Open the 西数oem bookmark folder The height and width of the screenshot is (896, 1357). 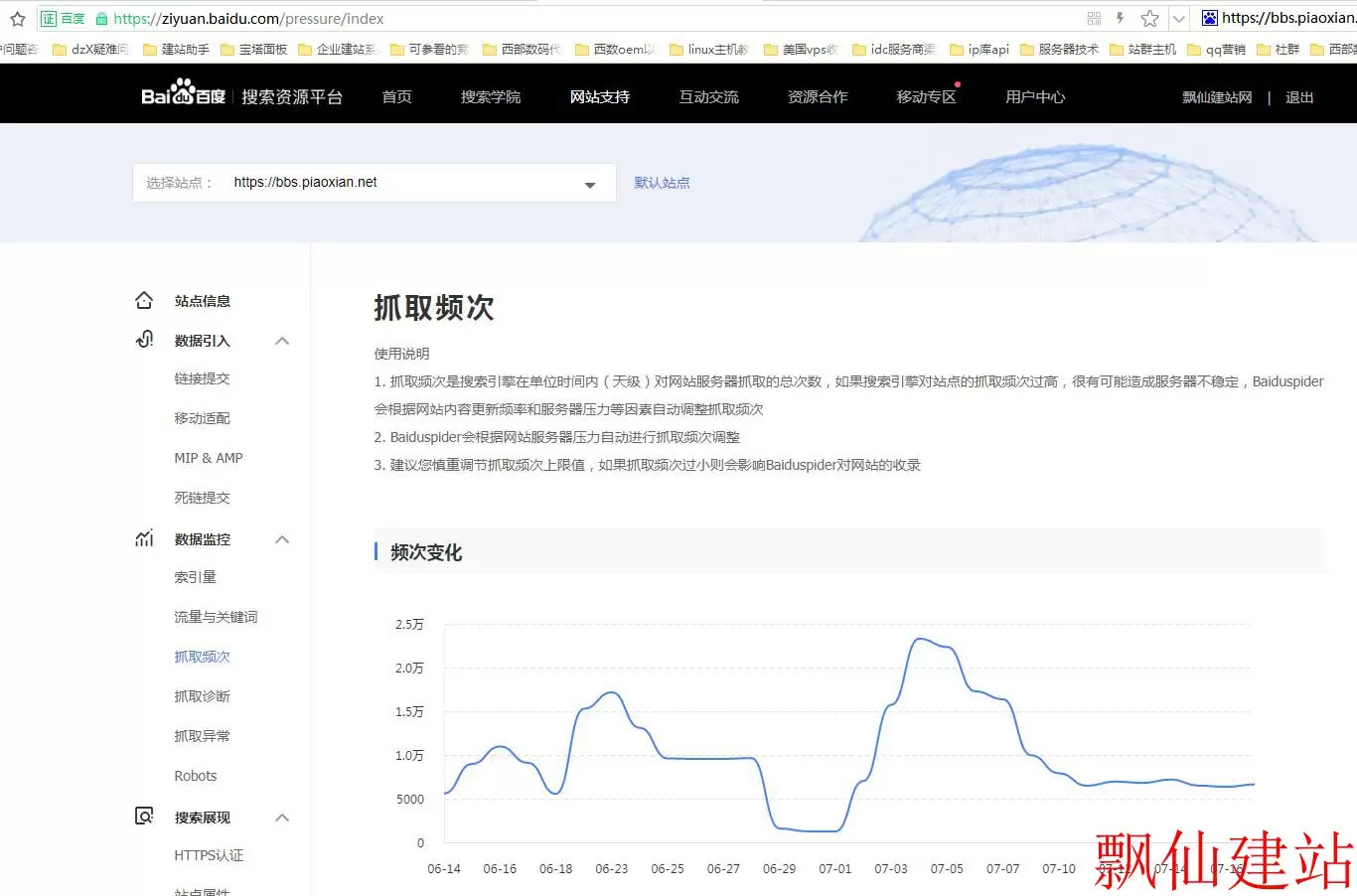tap(615, 49)
